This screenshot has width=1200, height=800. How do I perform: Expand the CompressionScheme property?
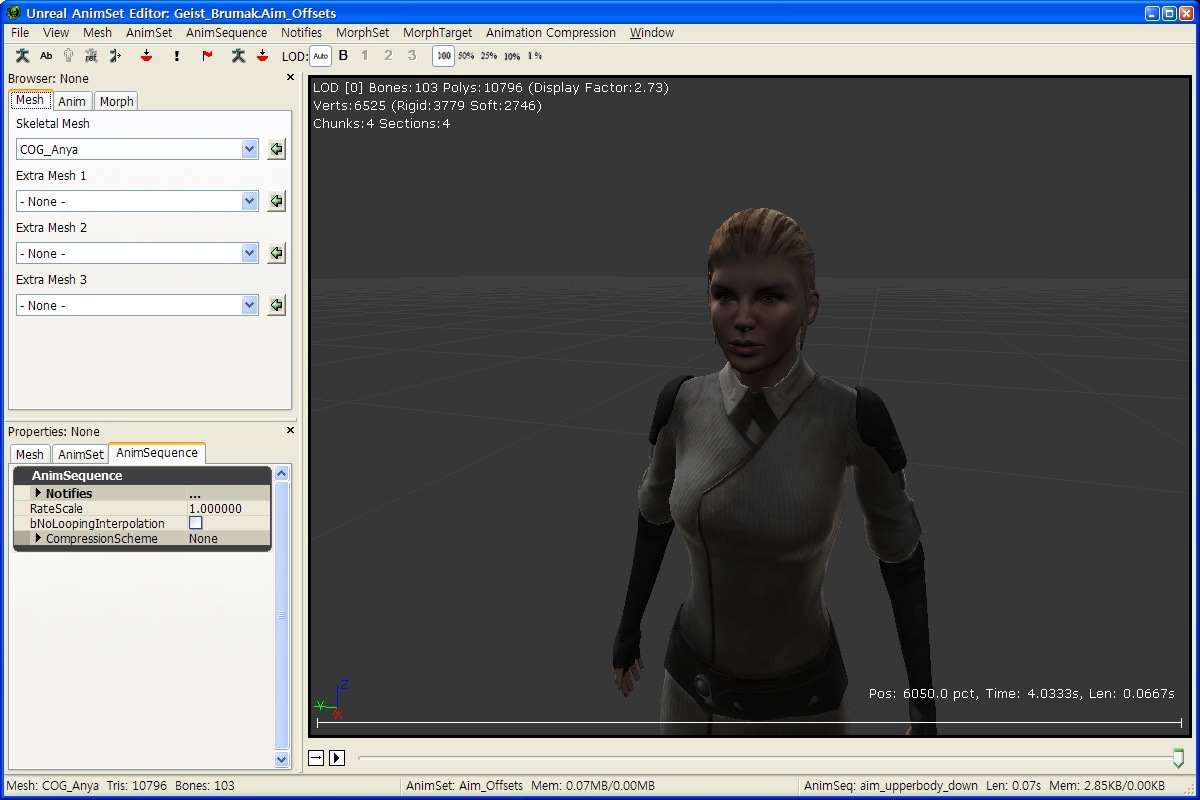pos(39,538)
